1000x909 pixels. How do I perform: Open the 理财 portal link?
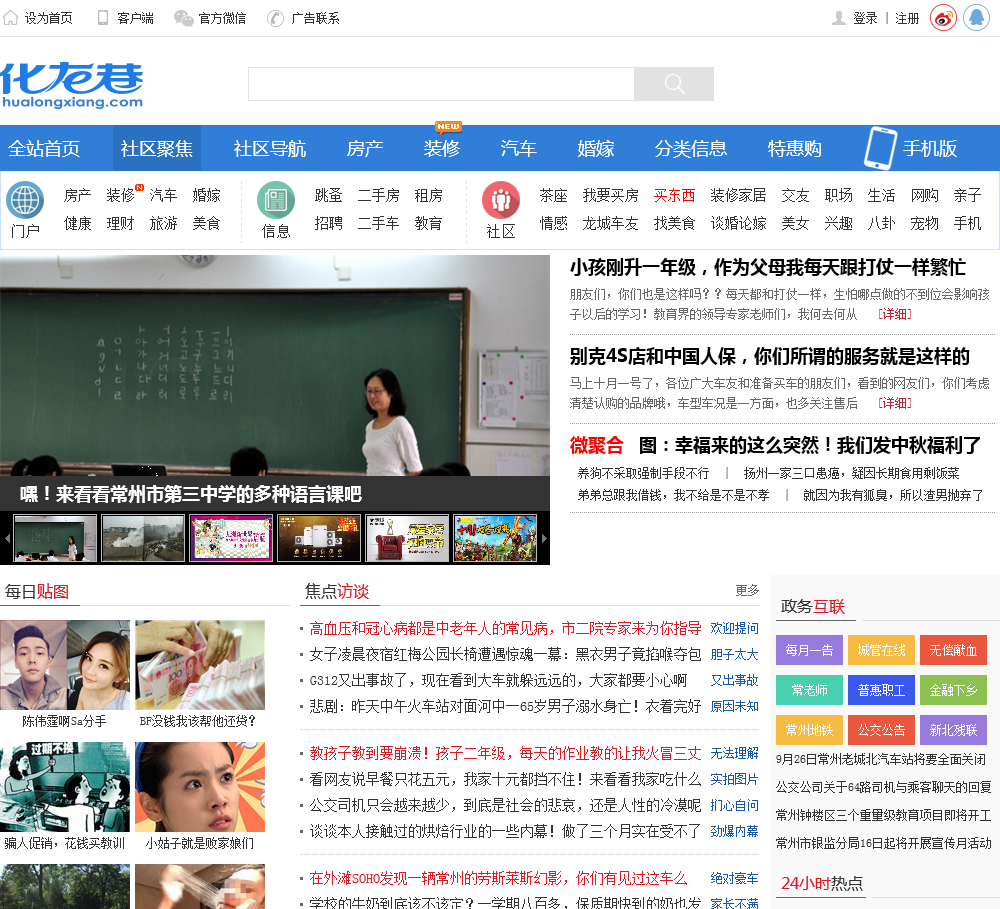click(120, 223)
